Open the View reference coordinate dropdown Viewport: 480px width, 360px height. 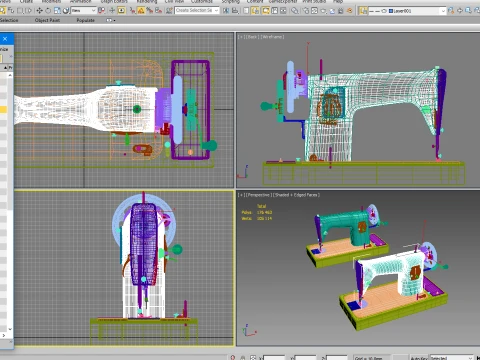click(83, 11)
